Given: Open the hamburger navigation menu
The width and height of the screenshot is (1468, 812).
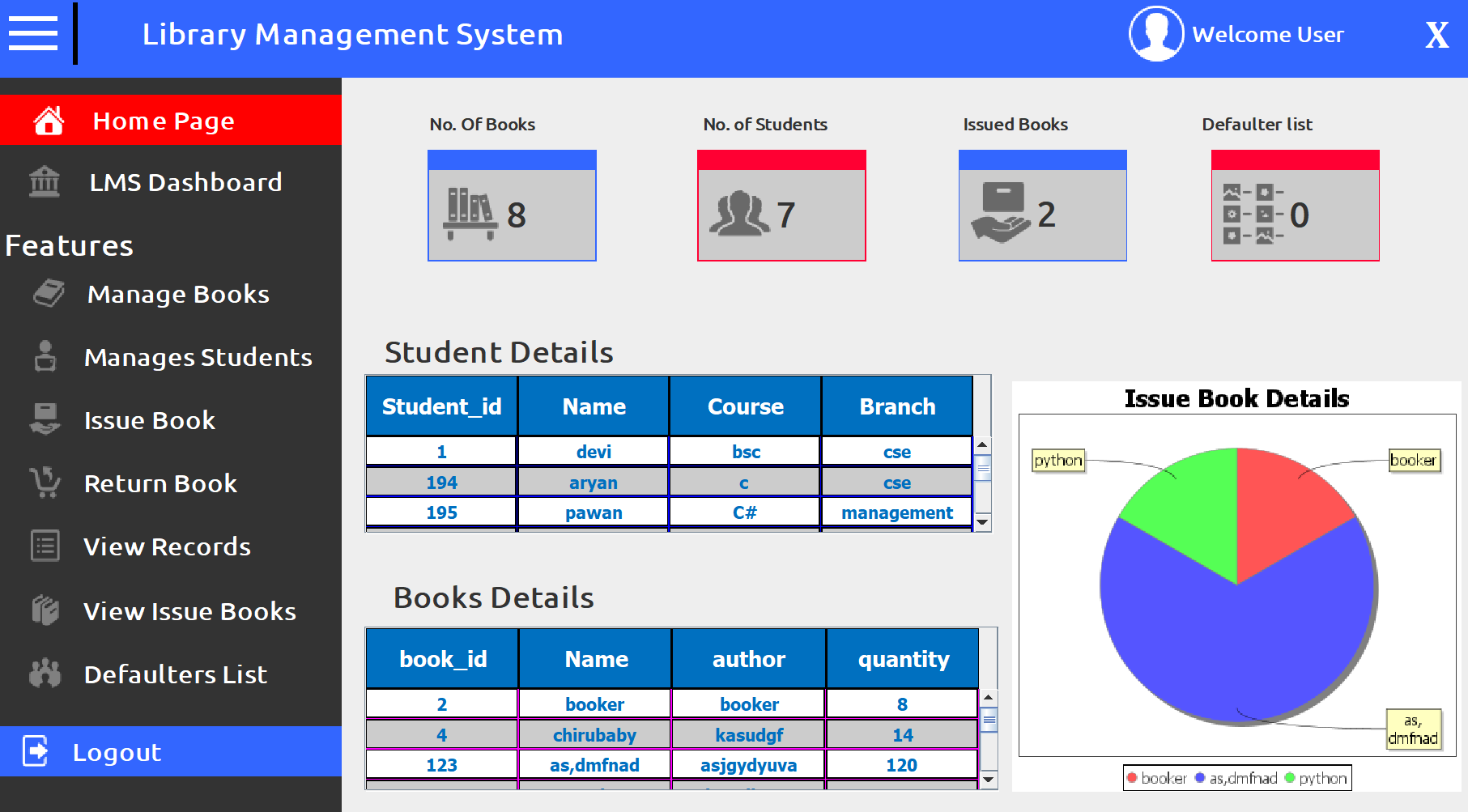Looking at the screenshot, I should point(33,33).
